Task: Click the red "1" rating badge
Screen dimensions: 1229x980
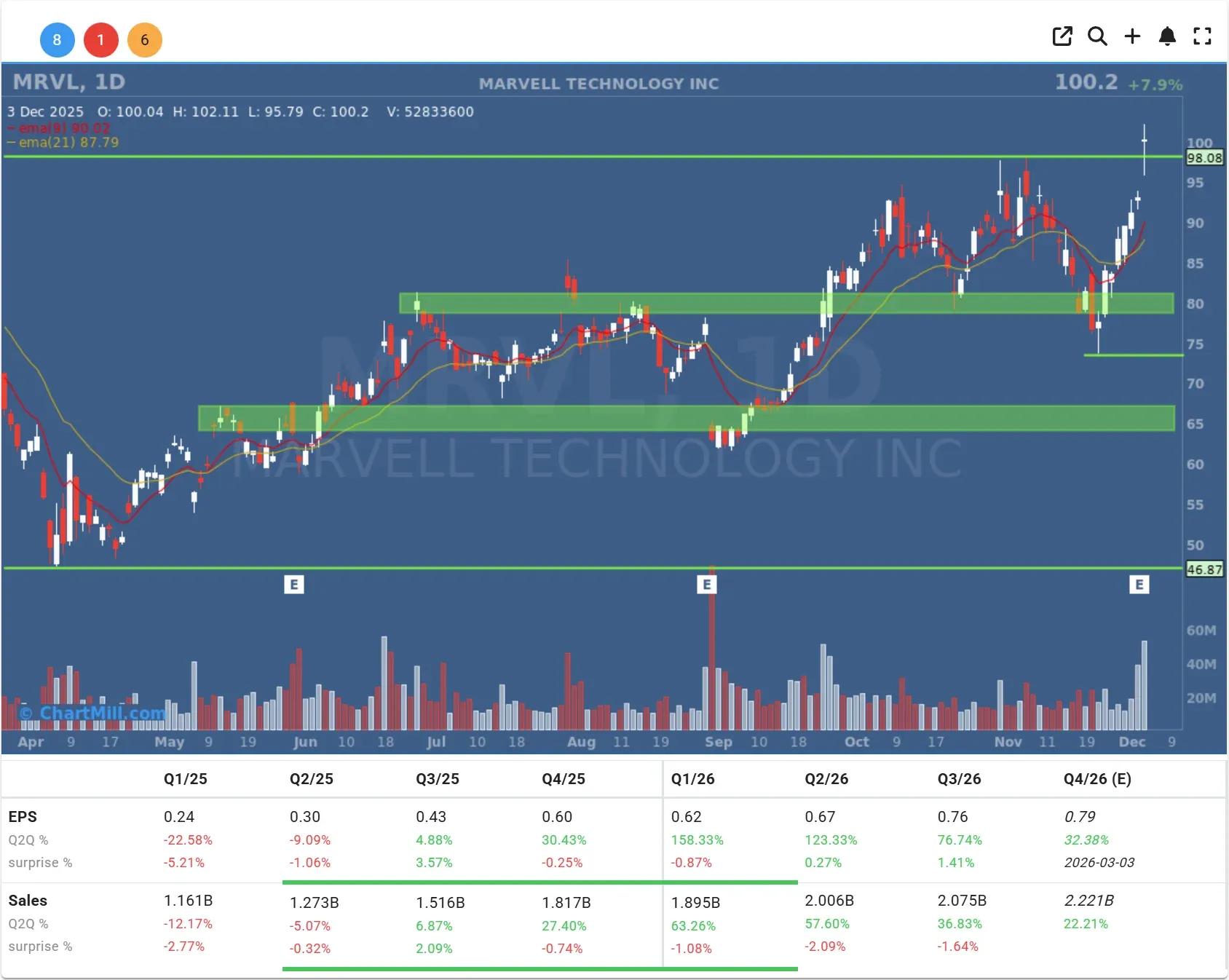Action: [101, 40]
